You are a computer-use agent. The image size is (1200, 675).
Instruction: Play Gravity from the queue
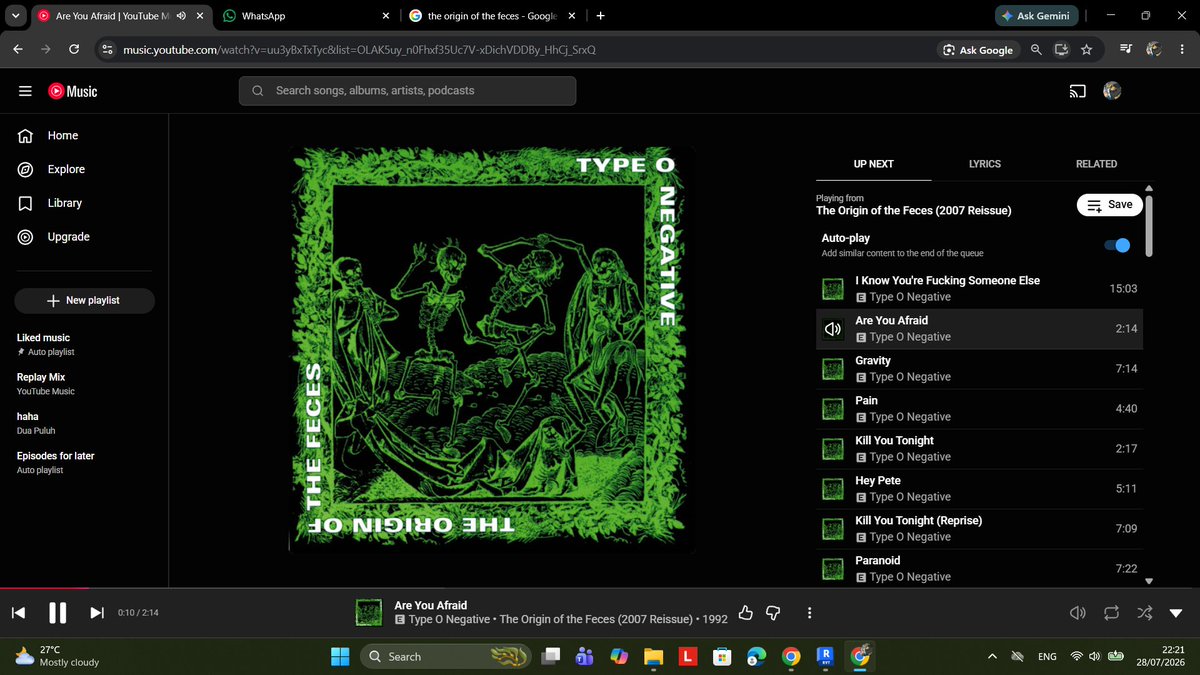tap(980, 369)
